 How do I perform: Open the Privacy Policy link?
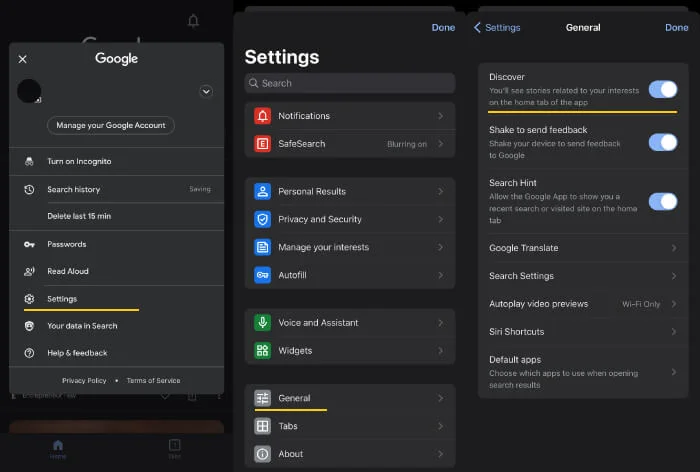(84, 381)
